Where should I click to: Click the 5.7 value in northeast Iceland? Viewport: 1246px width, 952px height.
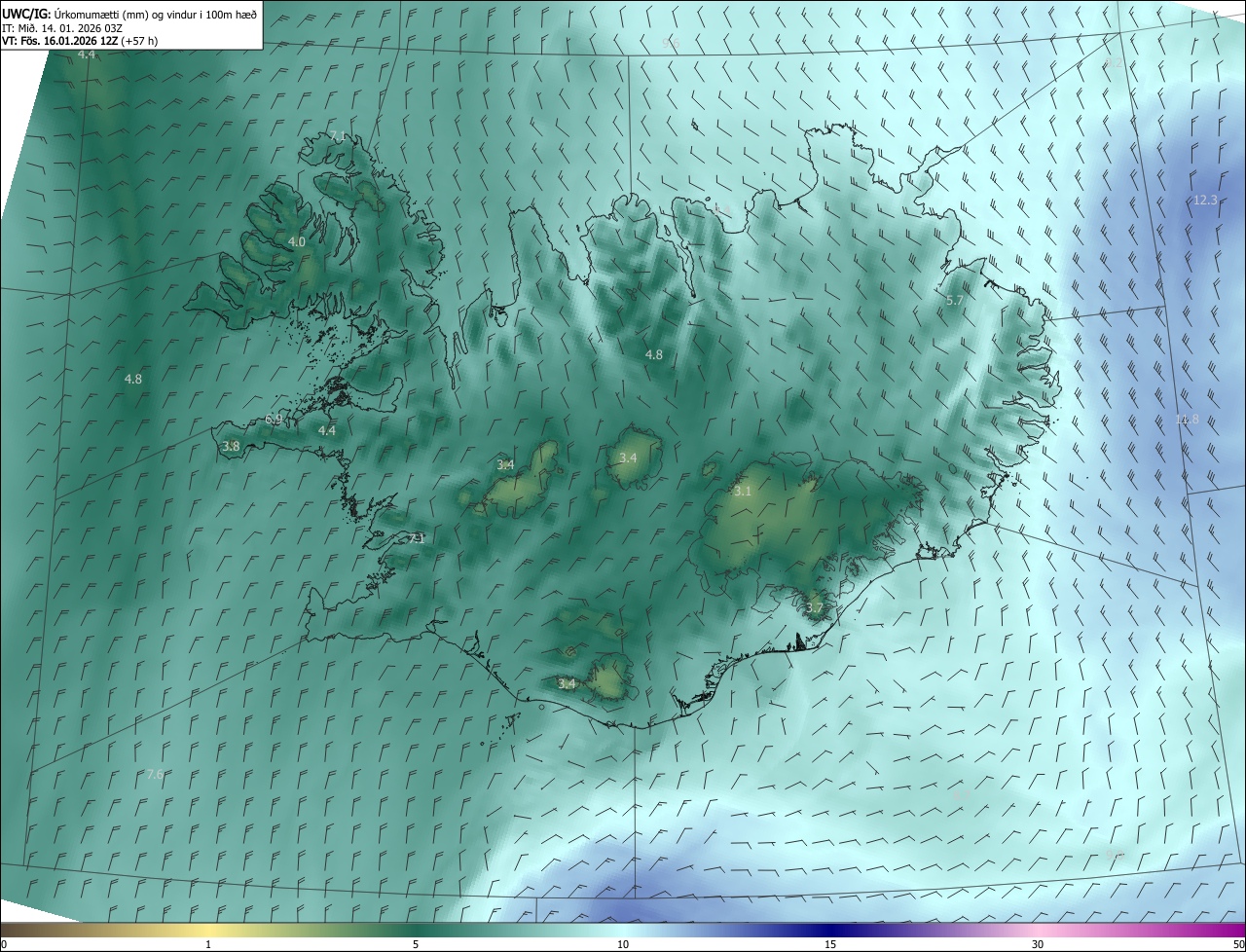955,301
